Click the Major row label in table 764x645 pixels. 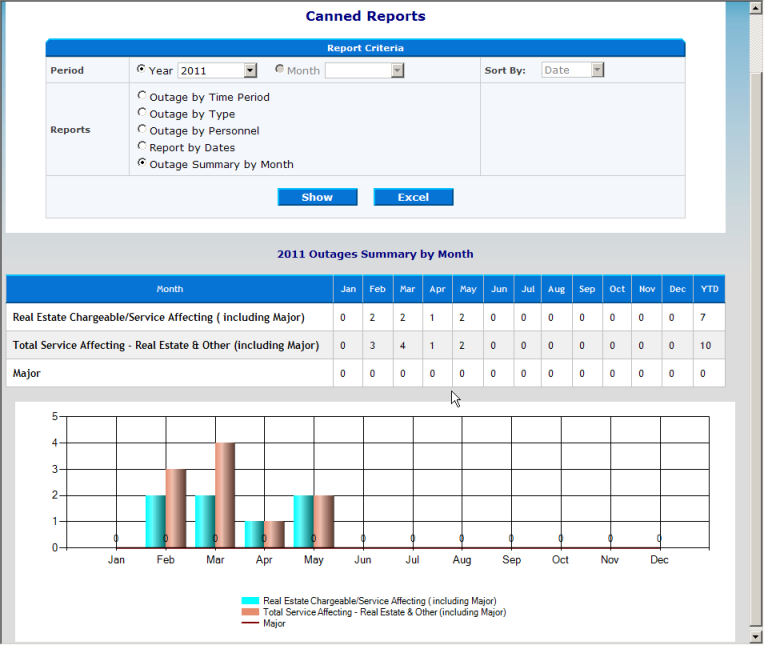(x=26, y=374)
